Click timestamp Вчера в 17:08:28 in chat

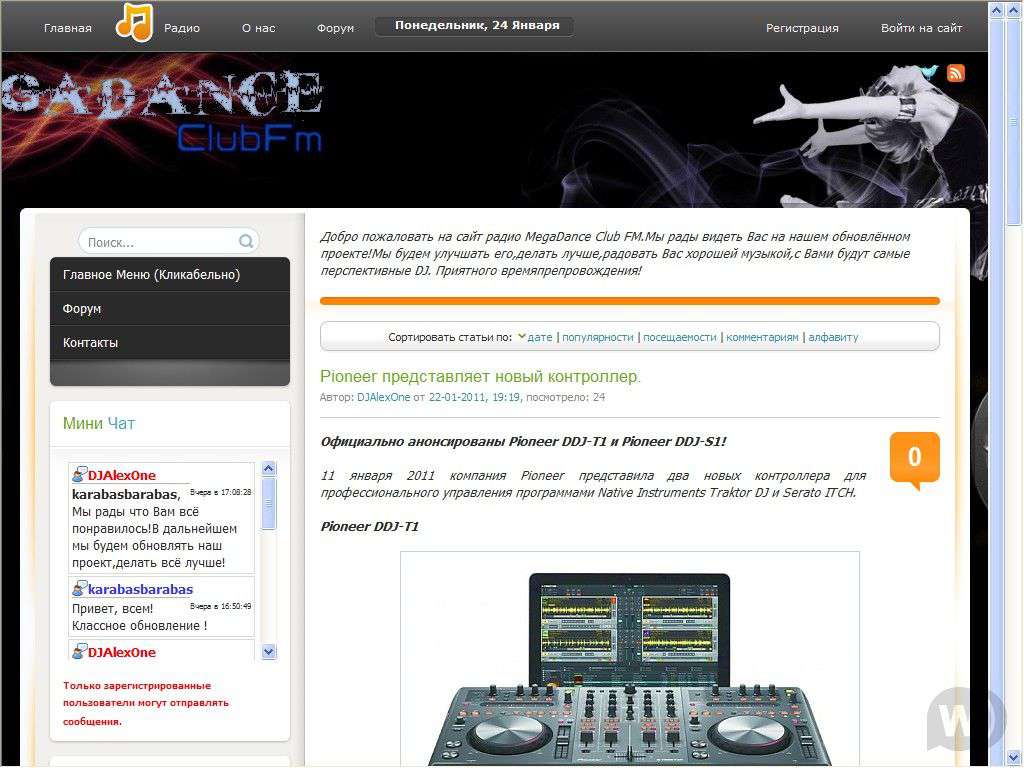[220, 492]
